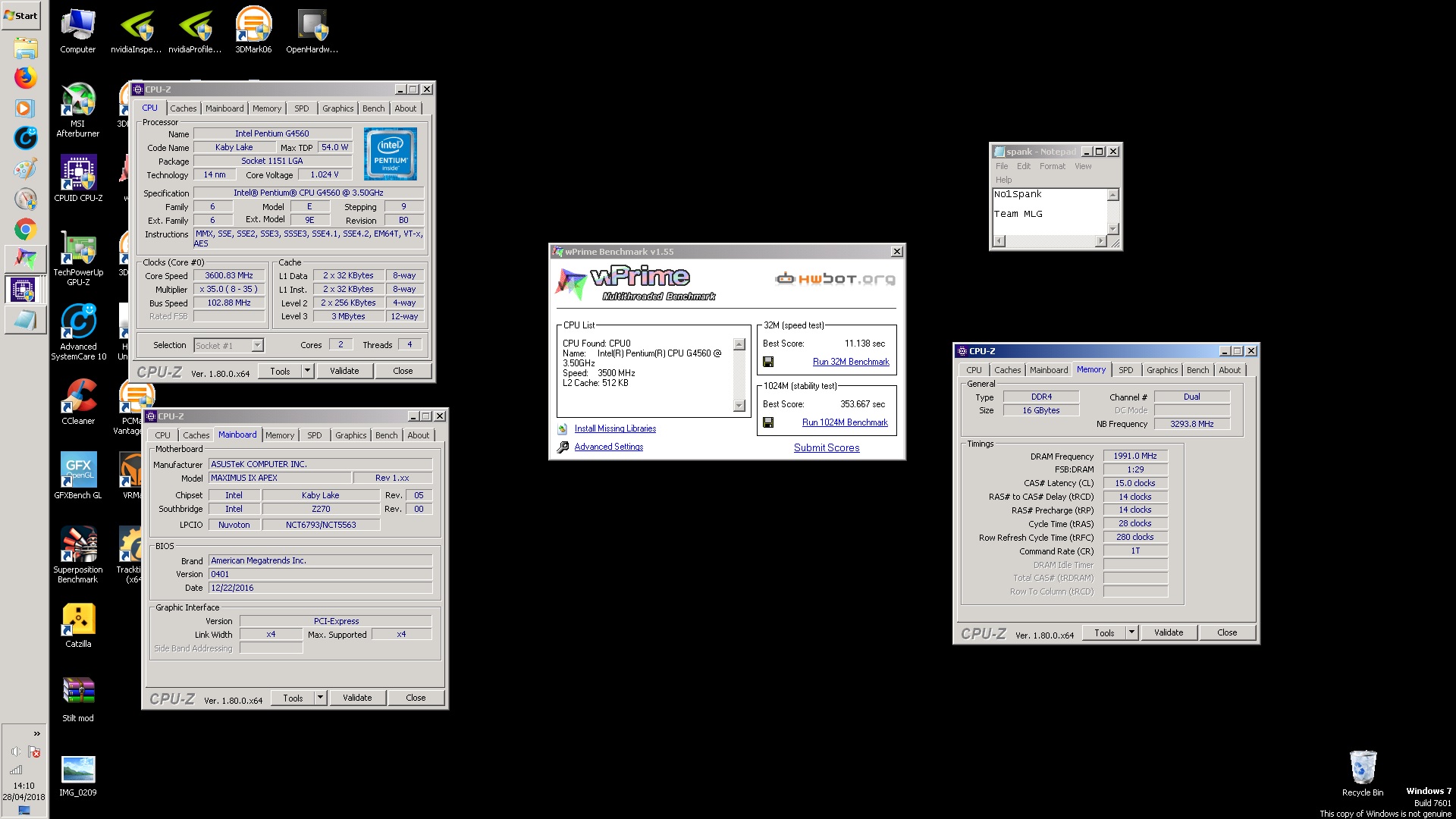Select the IMG_0209 image file

78,776
